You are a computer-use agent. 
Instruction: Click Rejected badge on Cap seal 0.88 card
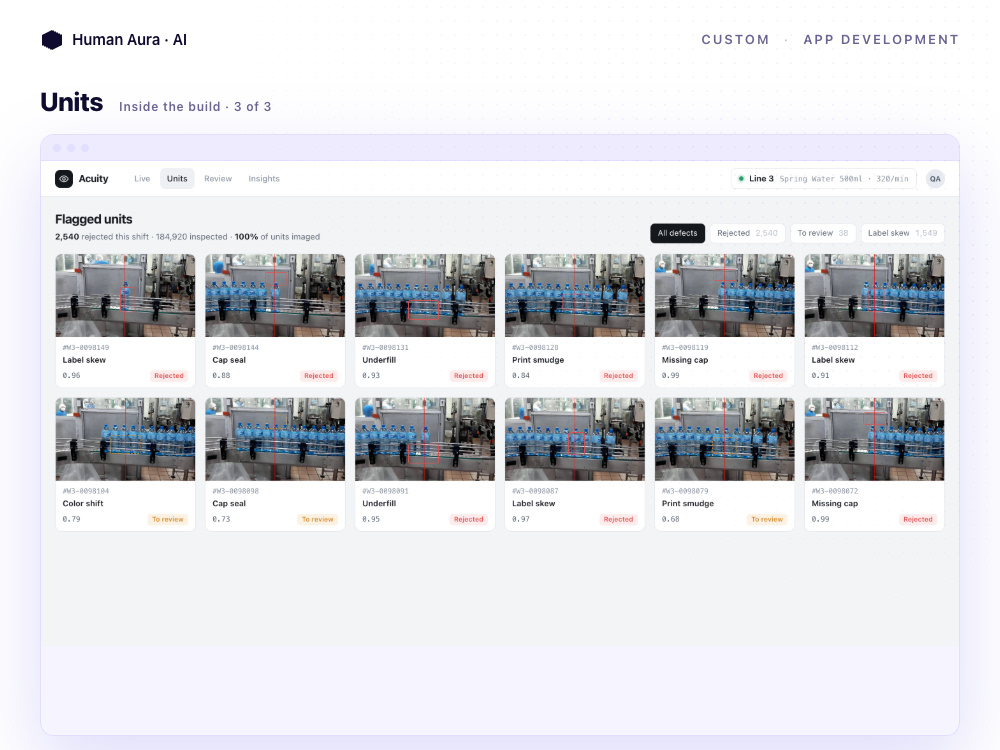point(319,376)
